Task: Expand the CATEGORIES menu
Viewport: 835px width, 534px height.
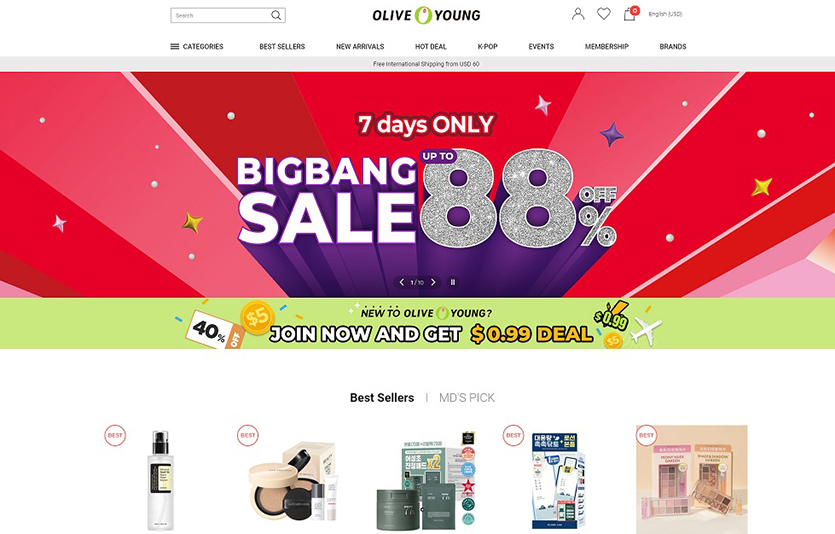Action: tap(197, 47)
